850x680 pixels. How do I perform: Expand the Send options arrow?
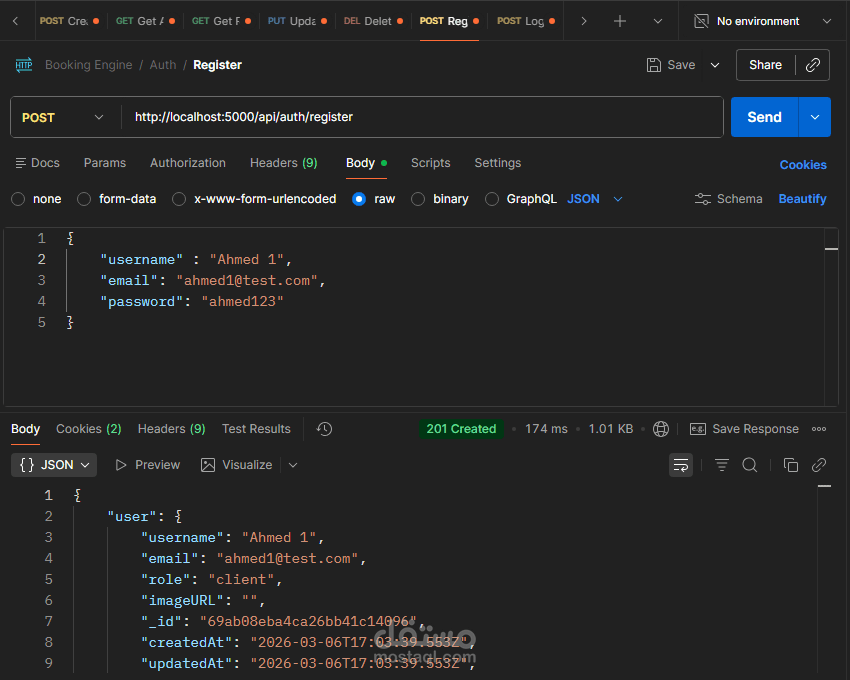(815, 117)
